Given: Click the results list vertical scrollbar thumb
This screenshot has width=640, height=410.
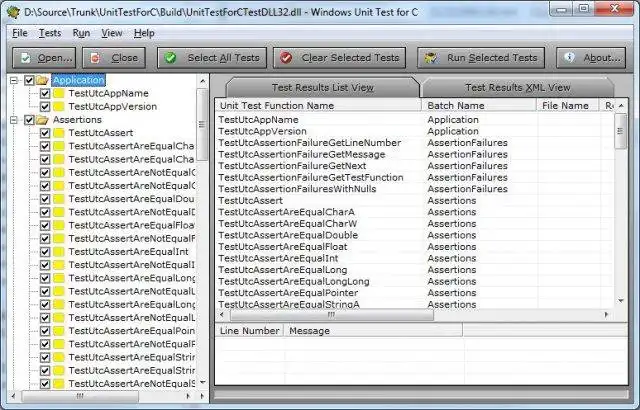Looking at the screenshot, I should pyautogui.click(x=620, y=131).
